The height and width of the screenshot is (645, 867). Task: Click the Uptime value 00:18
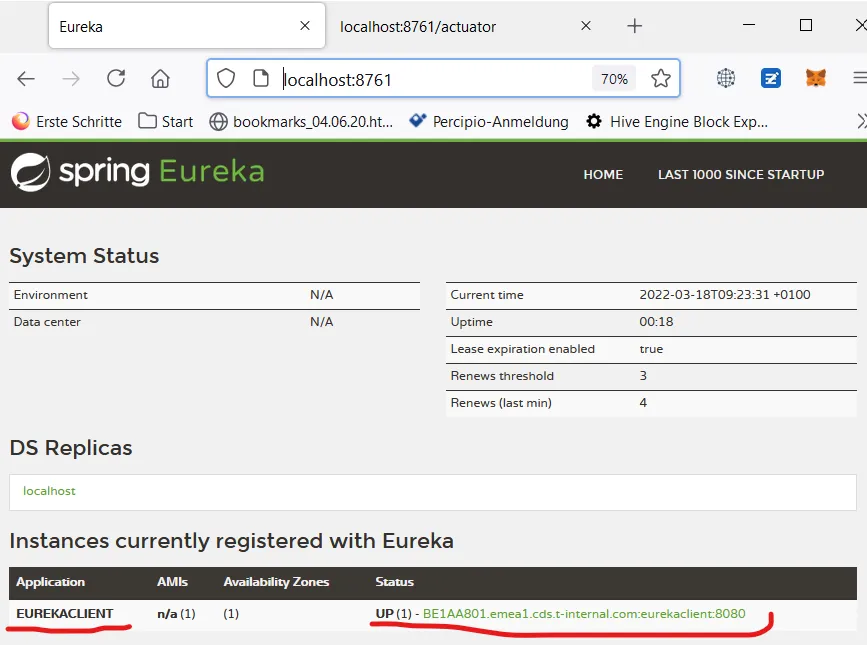click(x=656, y=322)
